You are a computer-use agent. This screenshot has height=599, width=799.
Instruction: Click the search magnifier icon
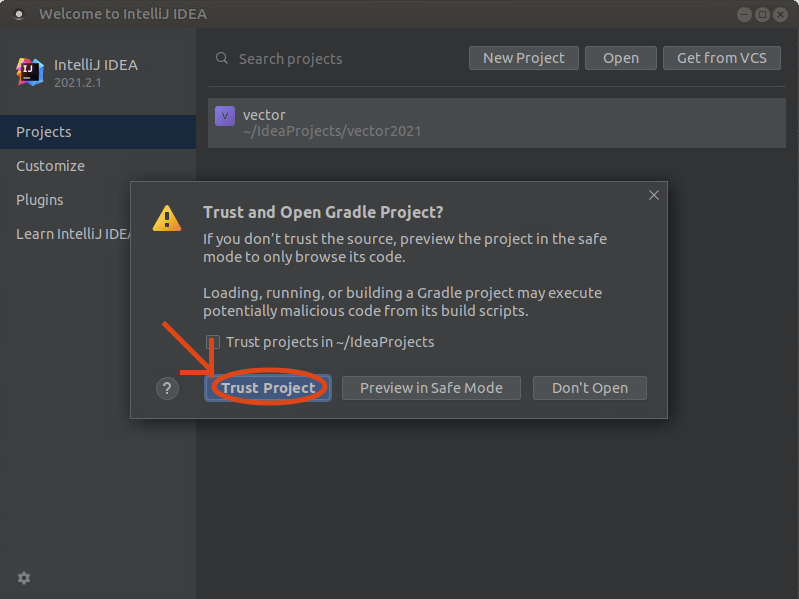coord(222,58)
